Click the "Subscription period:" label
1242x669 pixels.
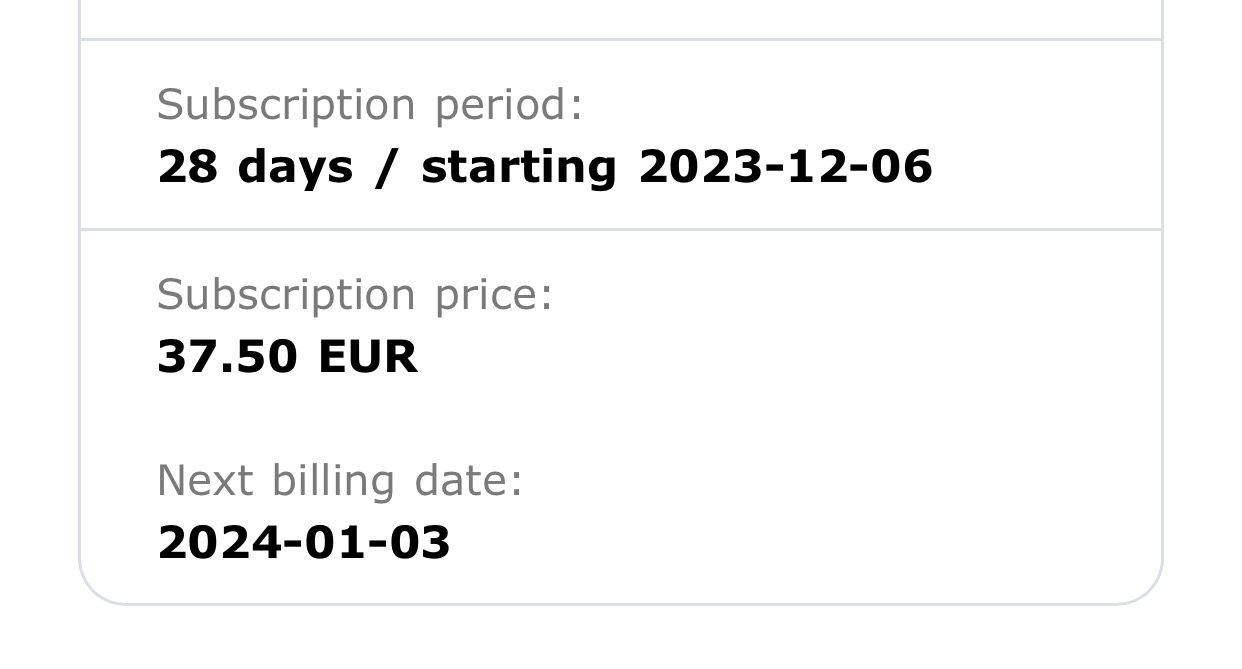tap(369, 105)
